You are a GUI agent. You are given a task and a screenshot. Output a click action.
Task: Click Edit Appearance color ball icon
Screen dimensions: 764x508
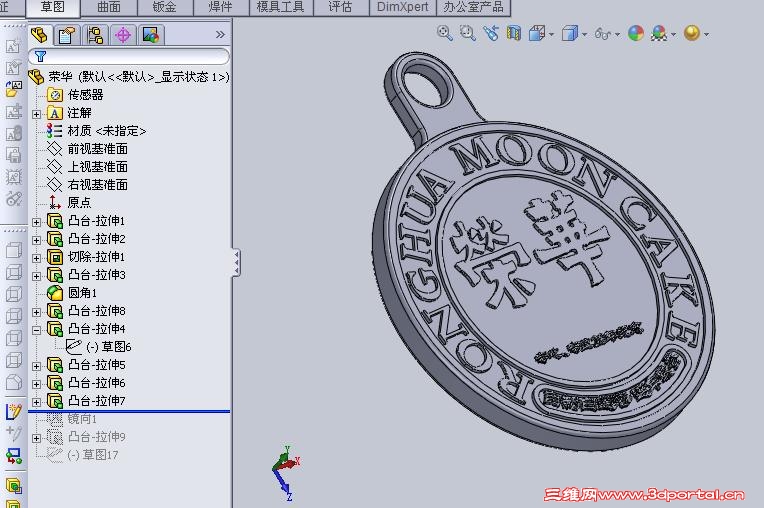(x=636, y=33)
